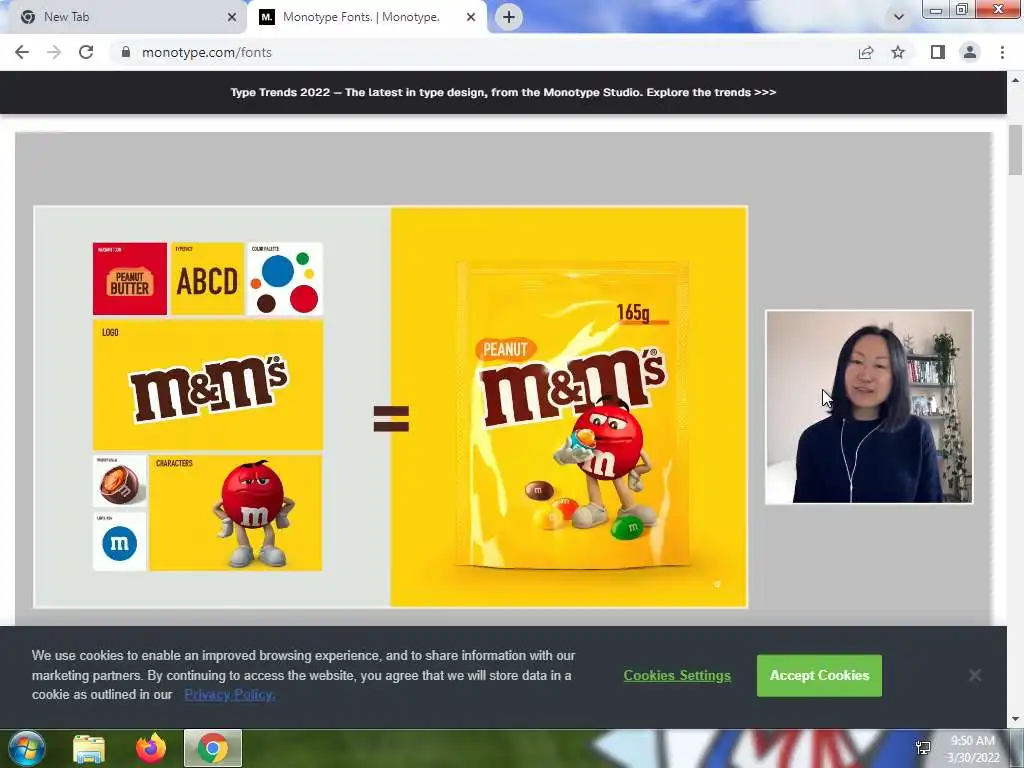Open Cookies Settings link
The height and width of the screenshot is (768, 1024).
(x=677, y=675)
